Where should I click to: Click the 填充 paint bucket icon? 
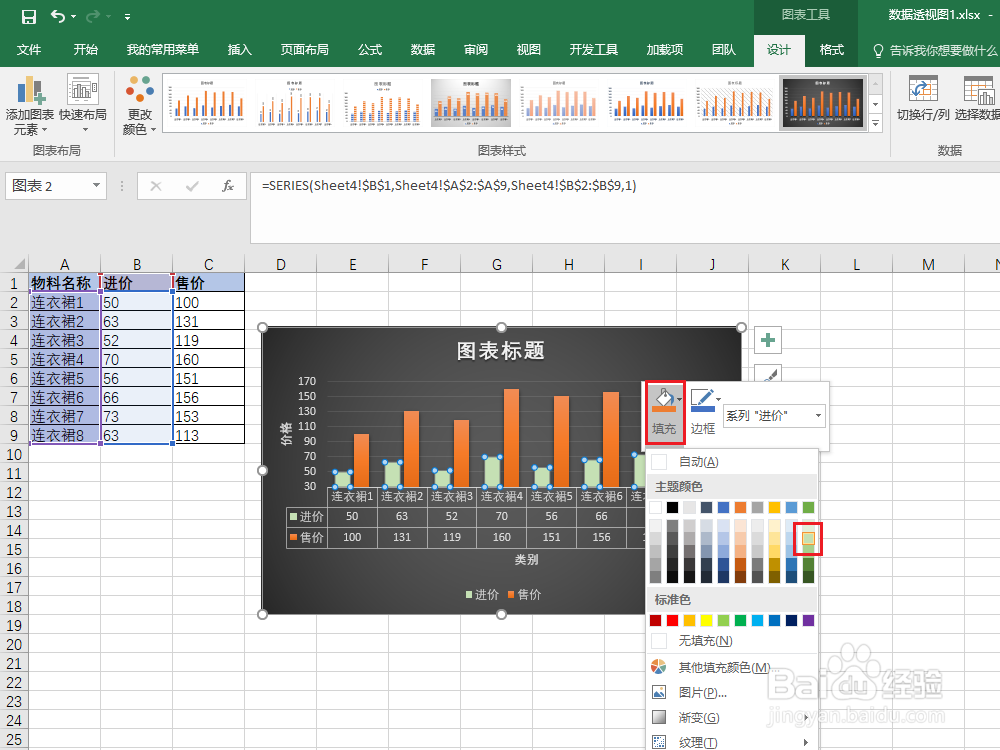click(664, 398)
